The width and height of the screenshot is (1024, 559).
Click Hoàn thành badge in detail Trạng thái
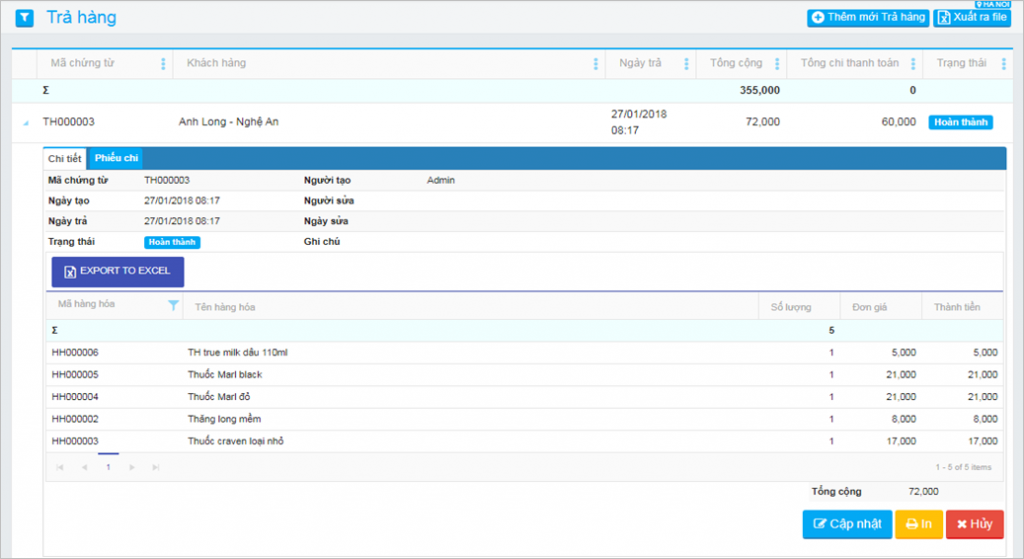tap(172, 242)
